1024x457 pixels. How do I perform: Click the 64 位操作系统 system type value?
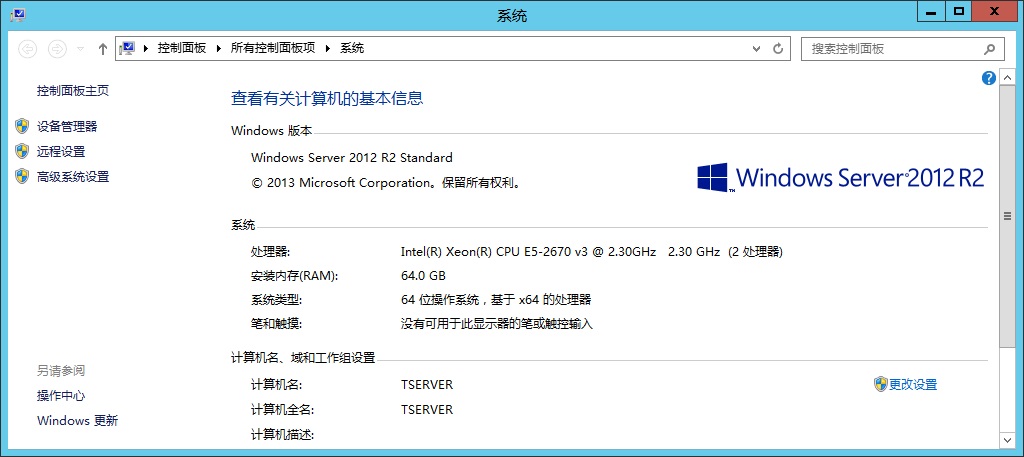(496, 300)
